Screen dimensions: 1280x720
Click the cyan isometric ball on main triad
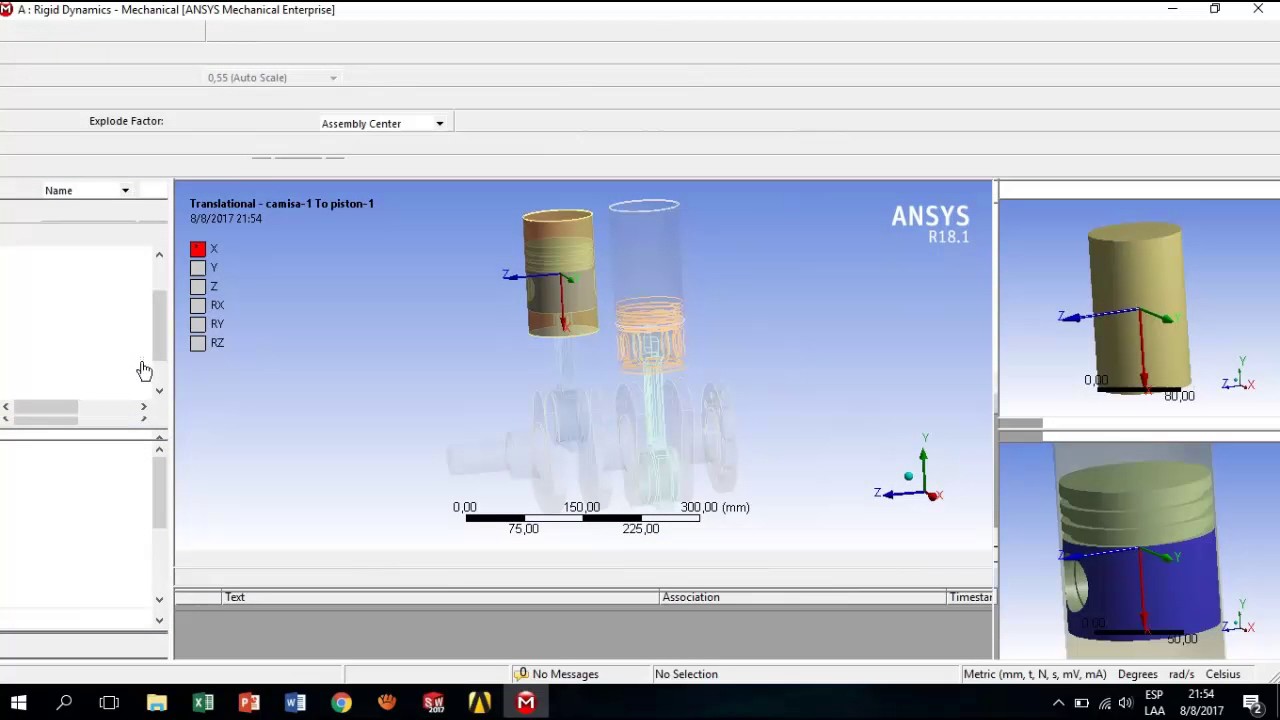tap(908, 477)
